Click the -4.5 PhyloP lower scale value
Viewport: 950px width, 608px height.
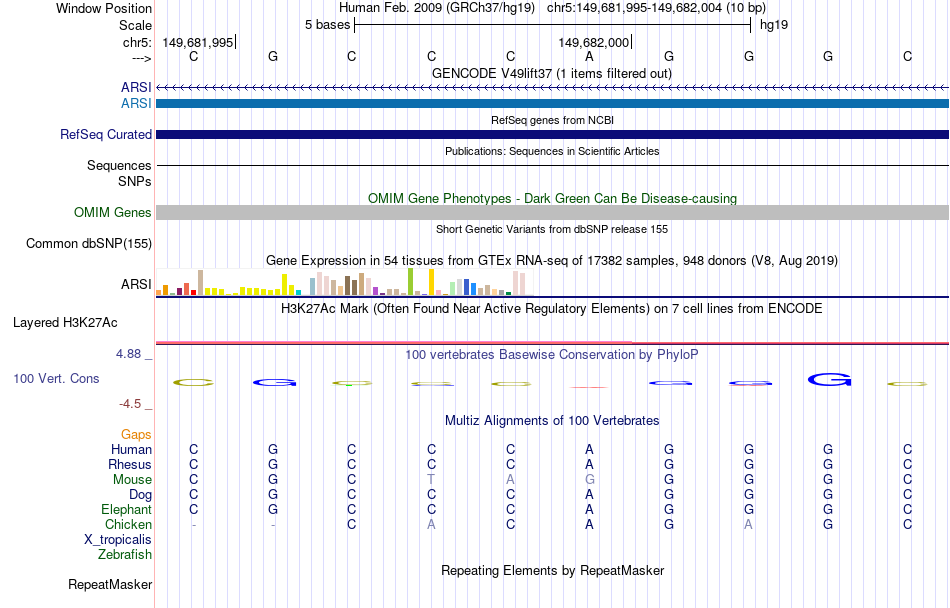click(x=130, y=404)
